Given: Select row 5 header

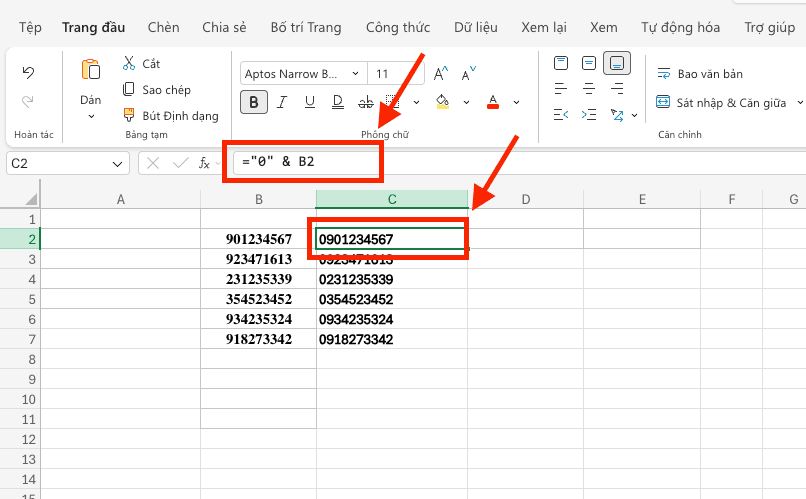Looking at the screenshot, I should (20, 299).
